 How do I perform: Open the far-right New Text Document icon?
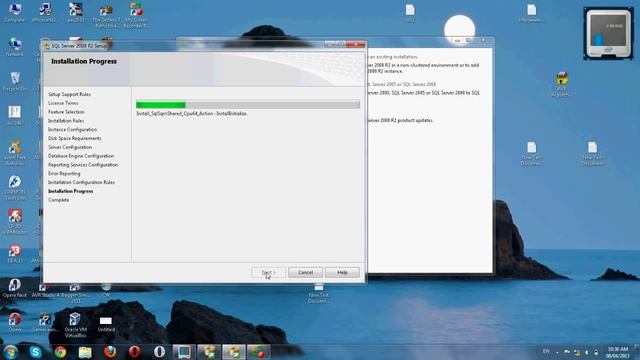coord(592,153)
